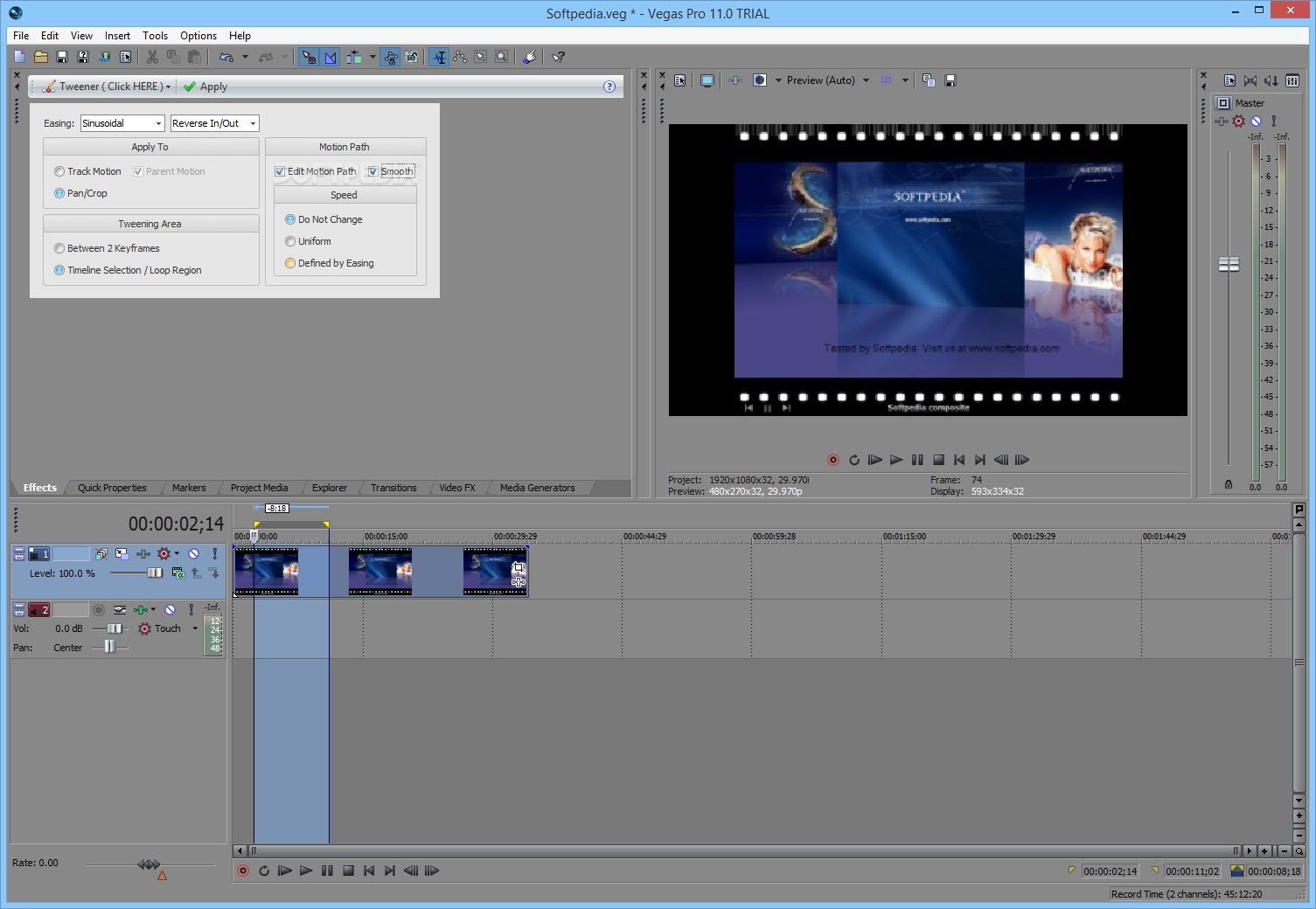Screen dimensions: 1316x909
Task: Open split screen view dropdown arrow
Action: click(x=778, y=80)
